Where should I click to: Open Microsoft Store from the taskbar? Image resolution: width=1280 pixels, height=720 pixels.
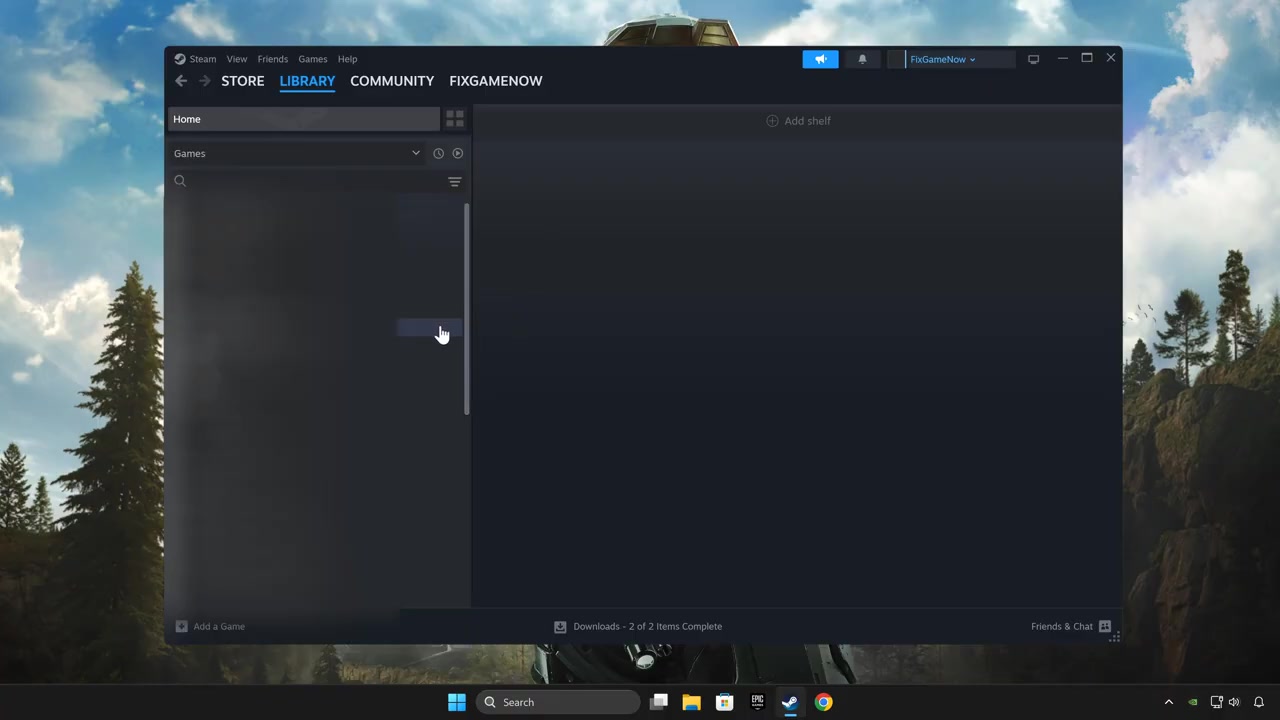click(724, 702)
